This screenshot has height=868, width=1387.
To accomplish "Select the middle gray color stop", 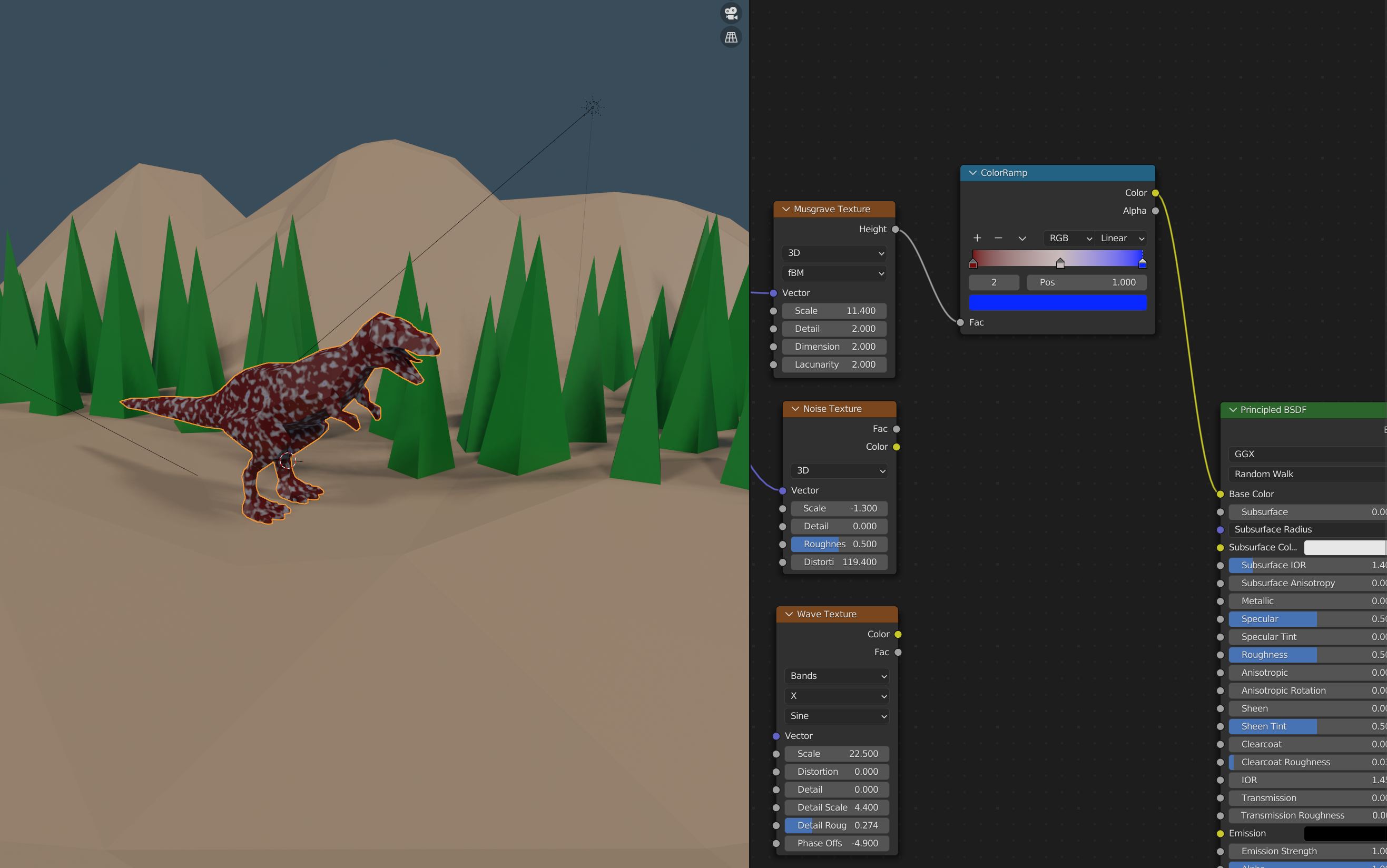I will [1060, 263].
